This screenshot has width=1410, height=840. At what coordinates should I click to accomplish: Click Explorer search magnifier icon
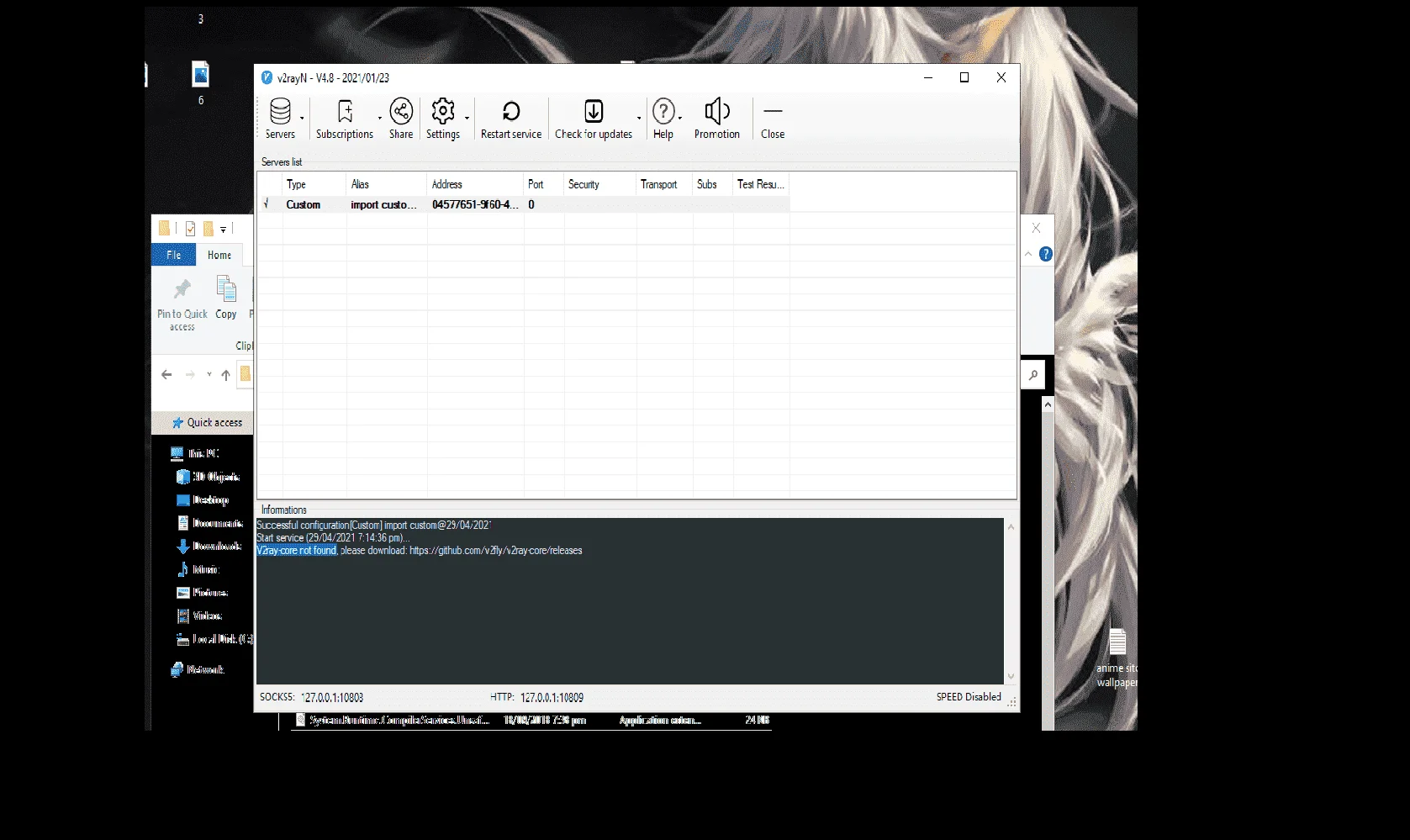(x=1033, y=375)
